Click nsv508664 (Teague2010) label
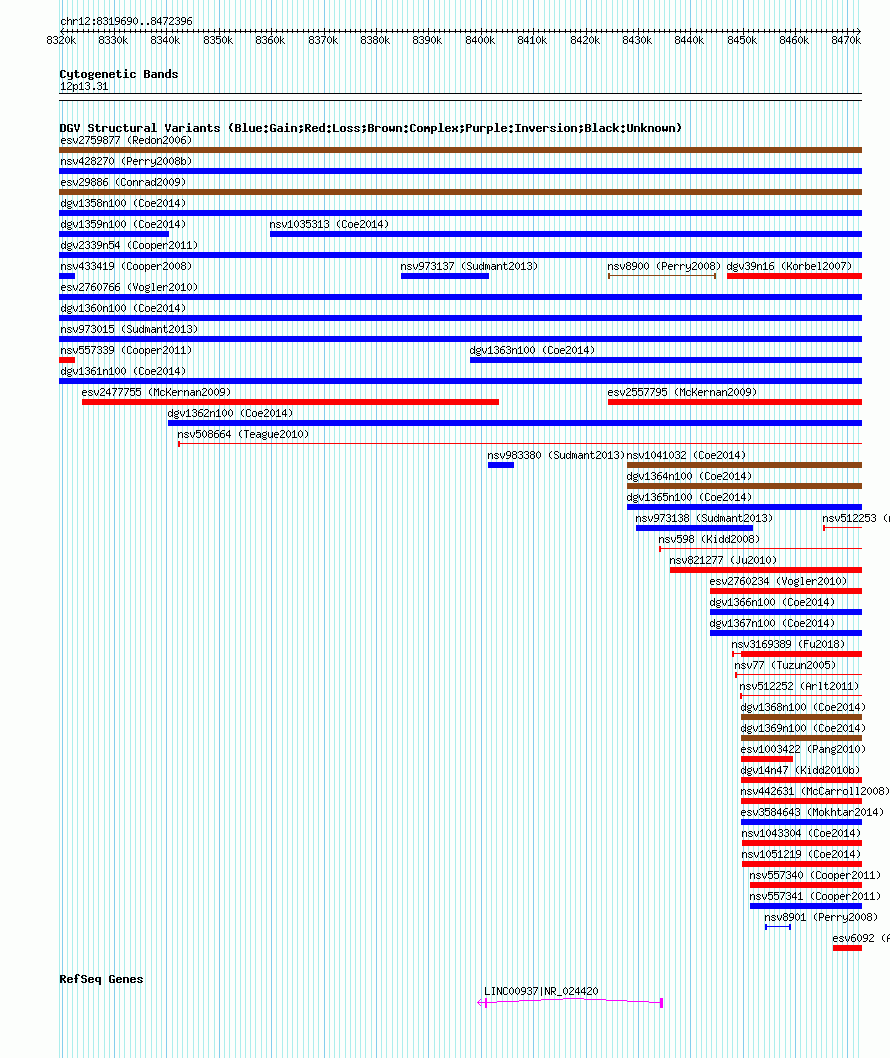The image size is (890, 1058). (243, 434)
